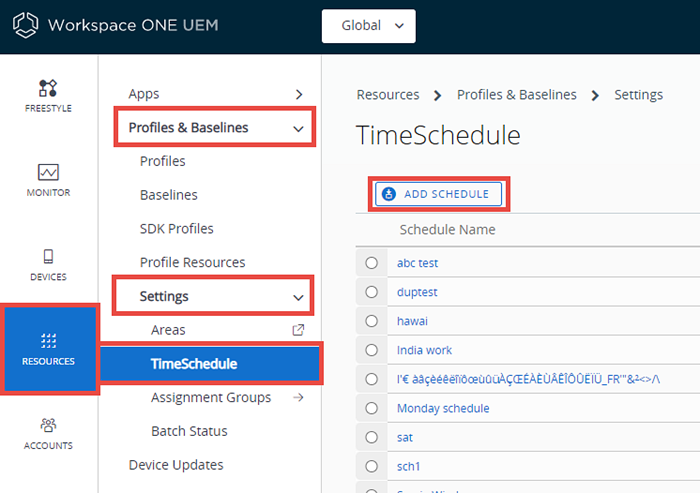Open Profiles in the side menu
The width and height of the screenshot is (700, 493).
[162, 161]
